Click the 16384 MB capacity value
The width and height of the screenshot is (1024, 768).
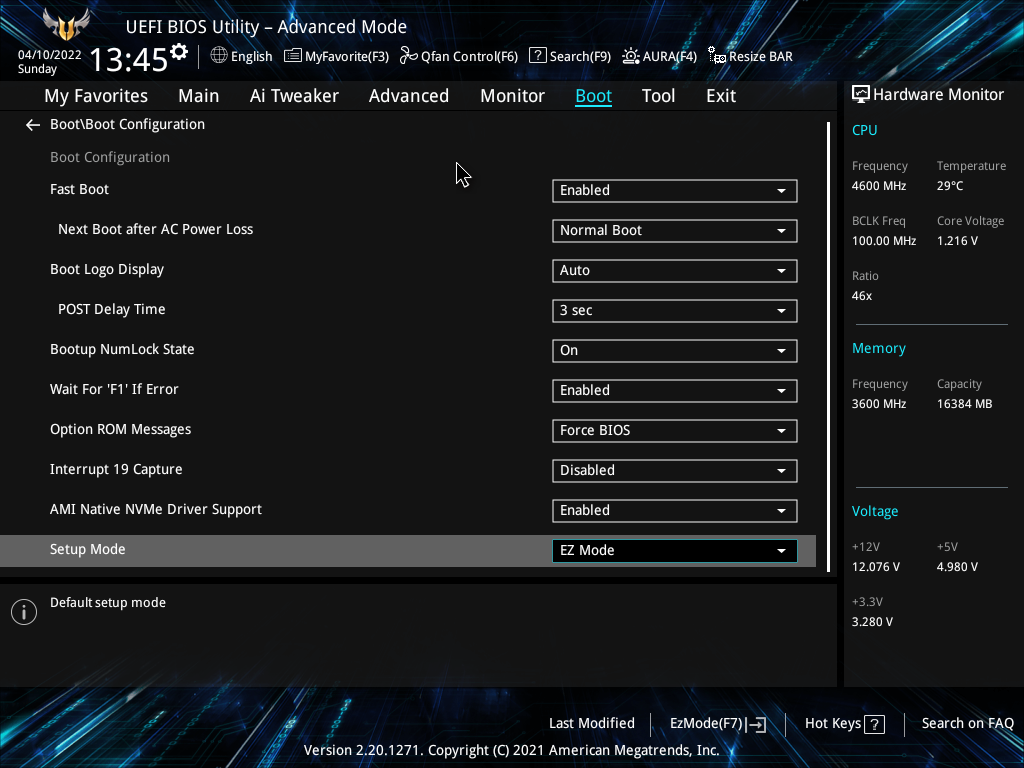pyautogui.click(x=965, y=404)
